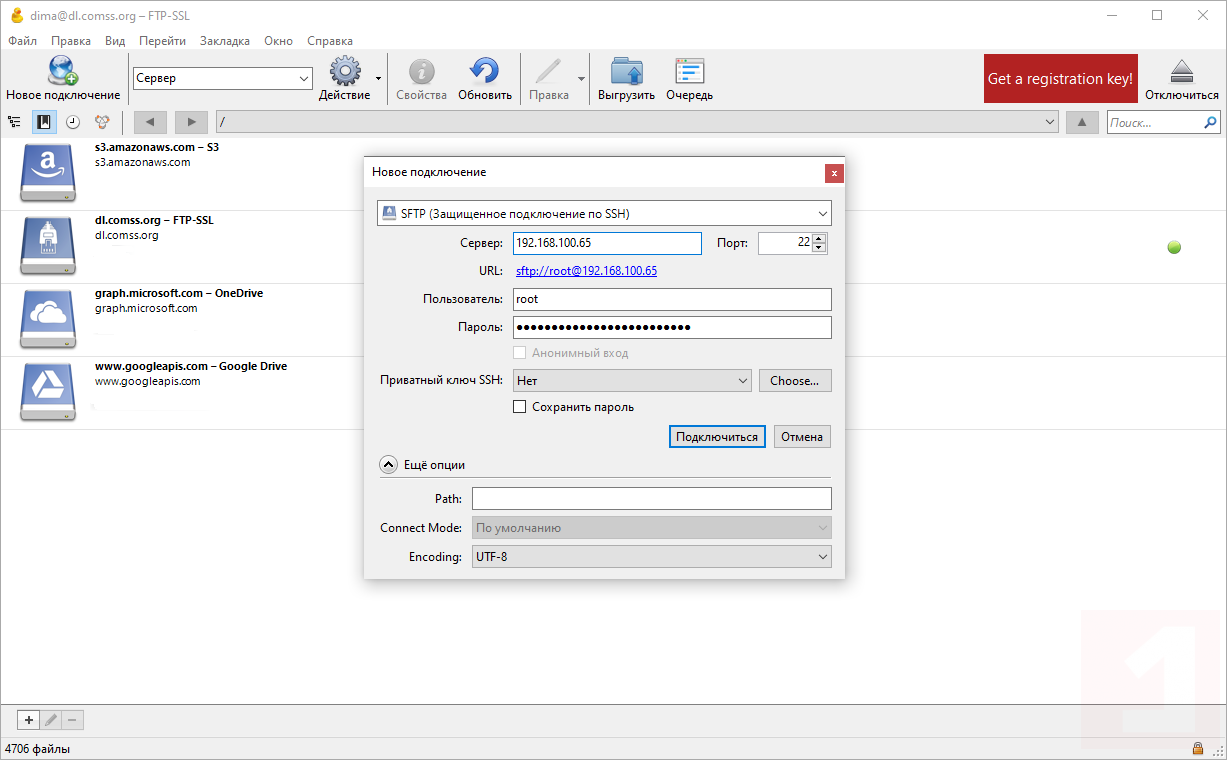Open the Очередь transfer queue icon
1227x760 pixels.
coord(690,71)
